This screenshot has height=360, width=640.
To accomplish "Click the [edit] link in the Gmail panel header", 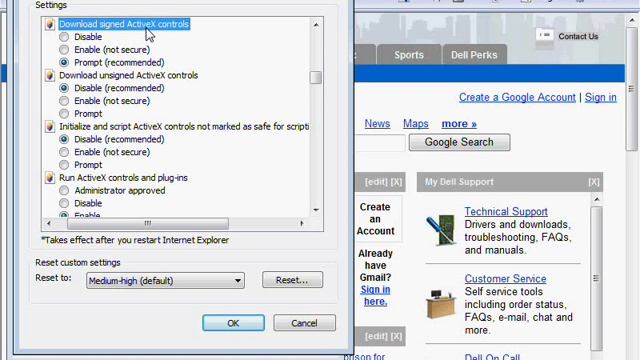I will 377,182.
